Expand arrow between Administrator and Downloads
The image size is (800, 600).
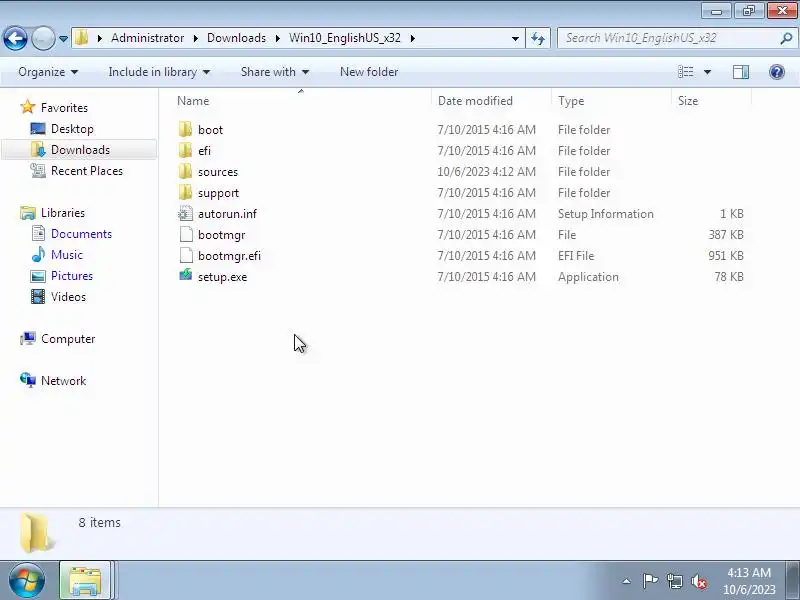click(x=195, y=38)
